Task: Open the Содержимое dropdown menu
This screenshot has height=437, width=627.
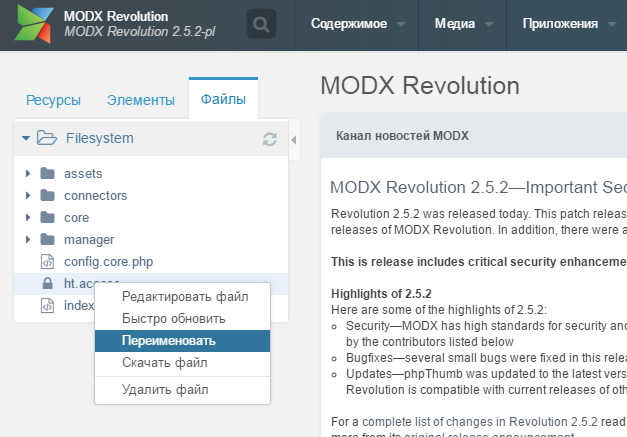Action: (x=357, y=24)
